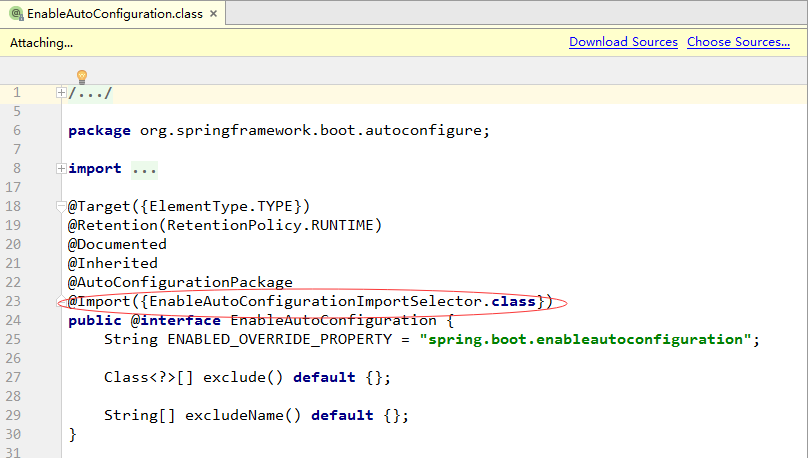Click the 'default' keyword on line 27
808x458 pixels.
pyautogui.click(x=324, y=378)
